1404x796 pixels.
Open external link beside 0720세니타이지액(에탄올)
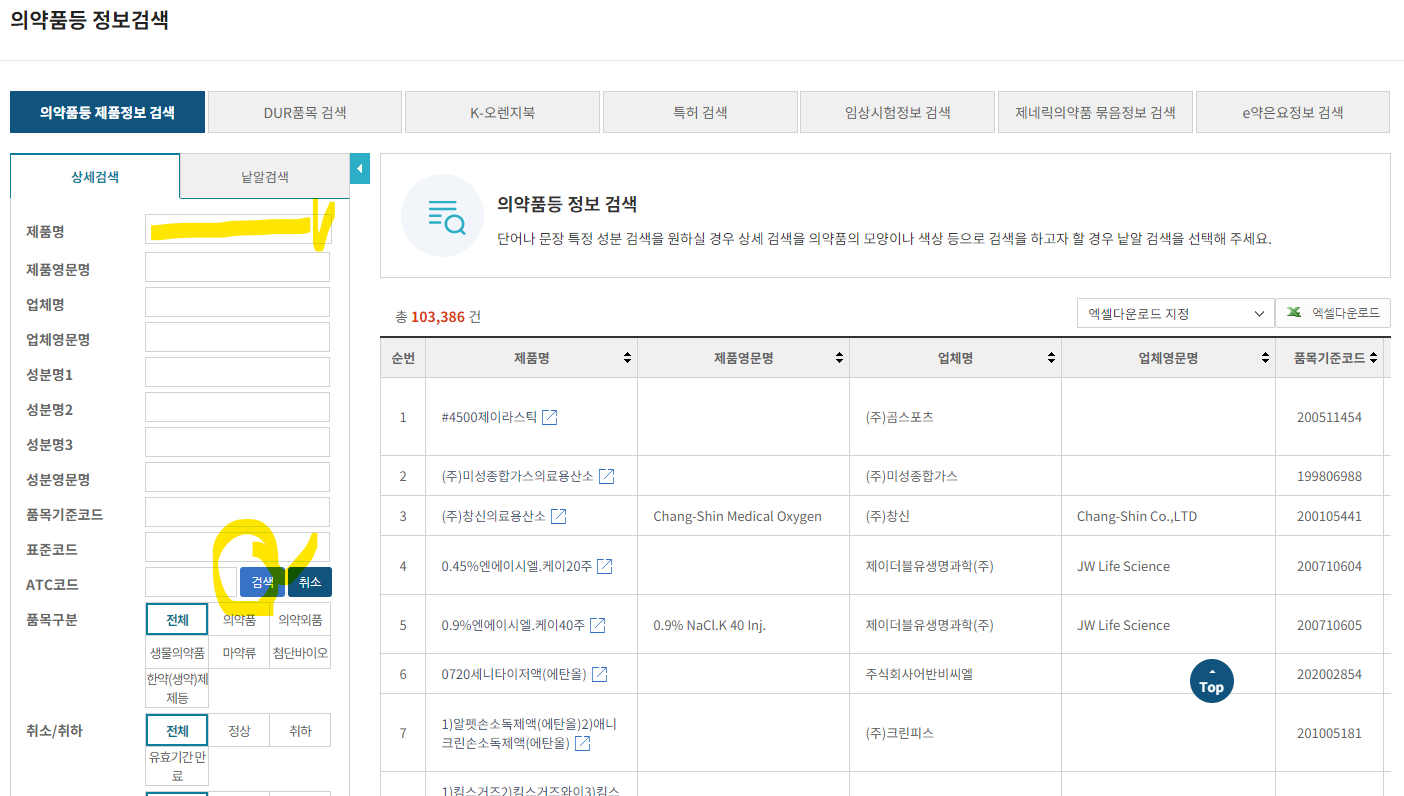tap(598, 674)
